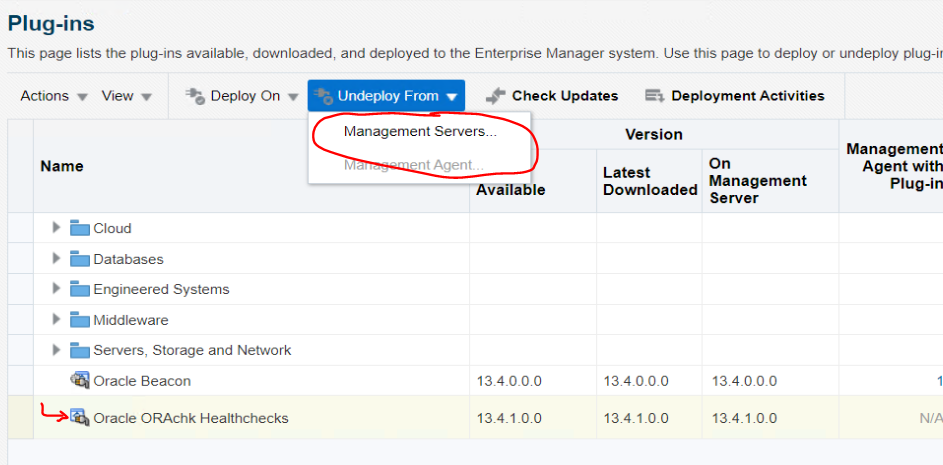Select Servers, Storage and Network label
The height and width of the screenshot is (465, 943).
(x=192, y=350)
